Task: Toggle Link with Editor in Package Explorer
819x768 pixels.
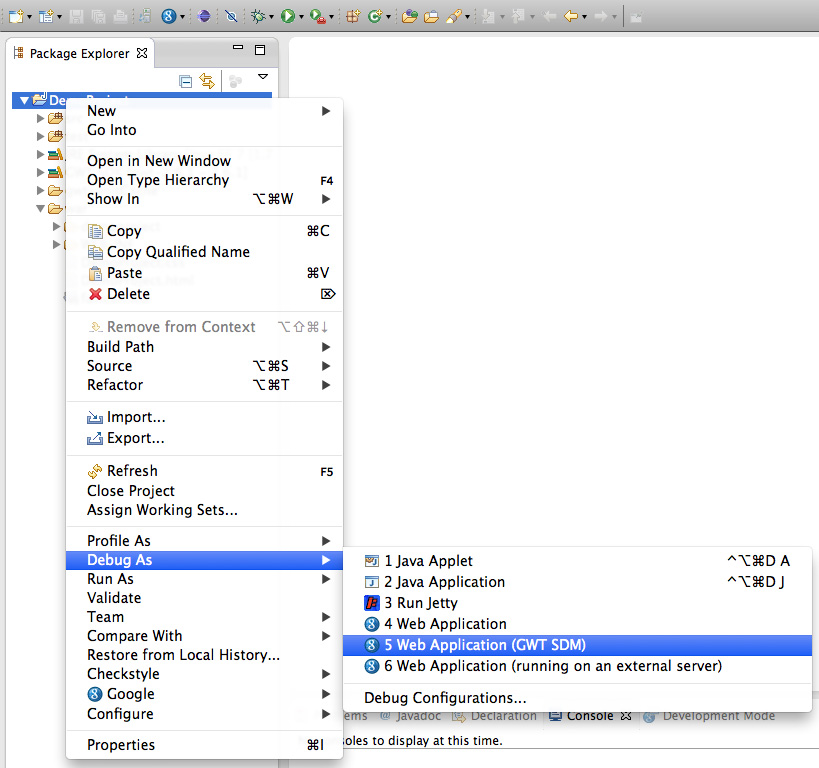Action: tap(207, 81)
